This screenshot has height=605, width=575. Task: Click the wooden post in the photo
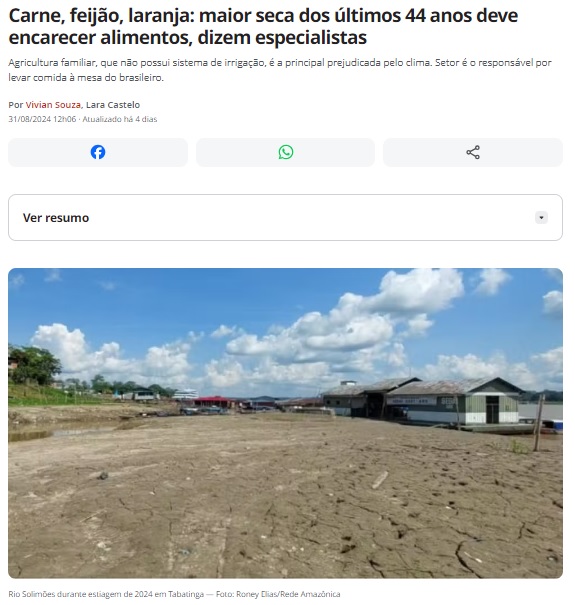[x=539, y=422]
